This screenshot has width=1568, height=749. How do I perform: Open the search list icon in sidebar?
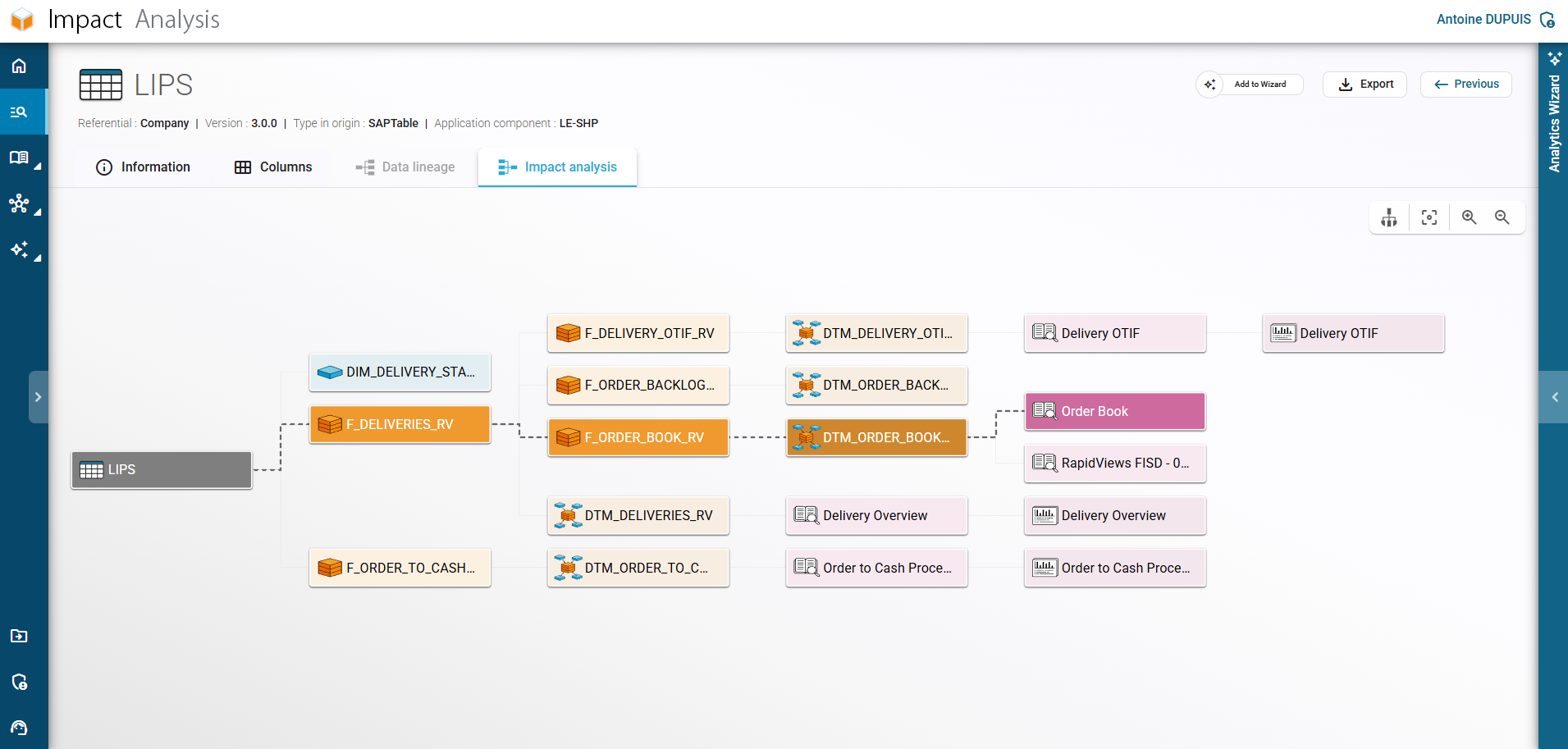[x=19, y=112]
